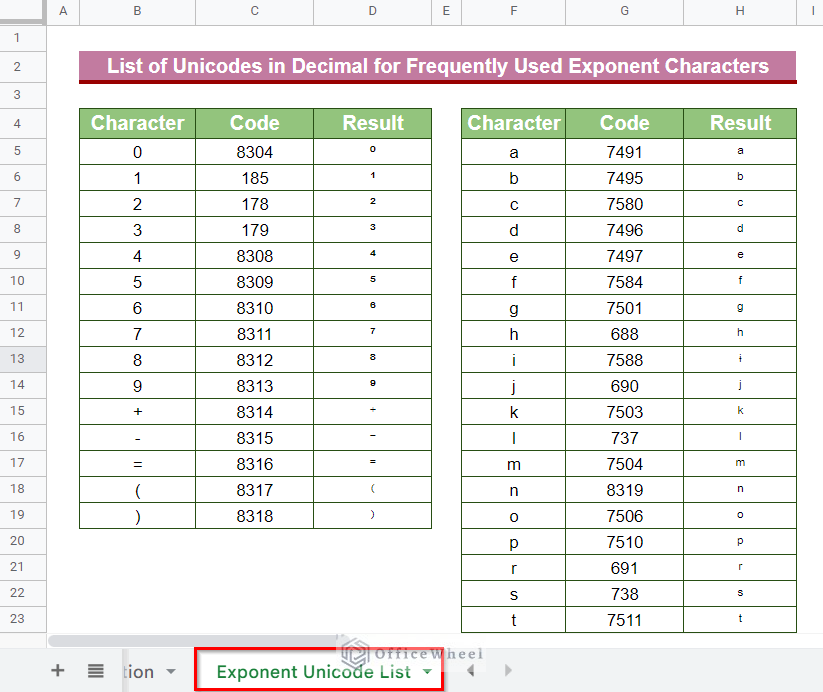This screenshot has height=692, width=823.
Task: Open the partially visible sheet tab dropdown
Action: click(x=169, y=671)
